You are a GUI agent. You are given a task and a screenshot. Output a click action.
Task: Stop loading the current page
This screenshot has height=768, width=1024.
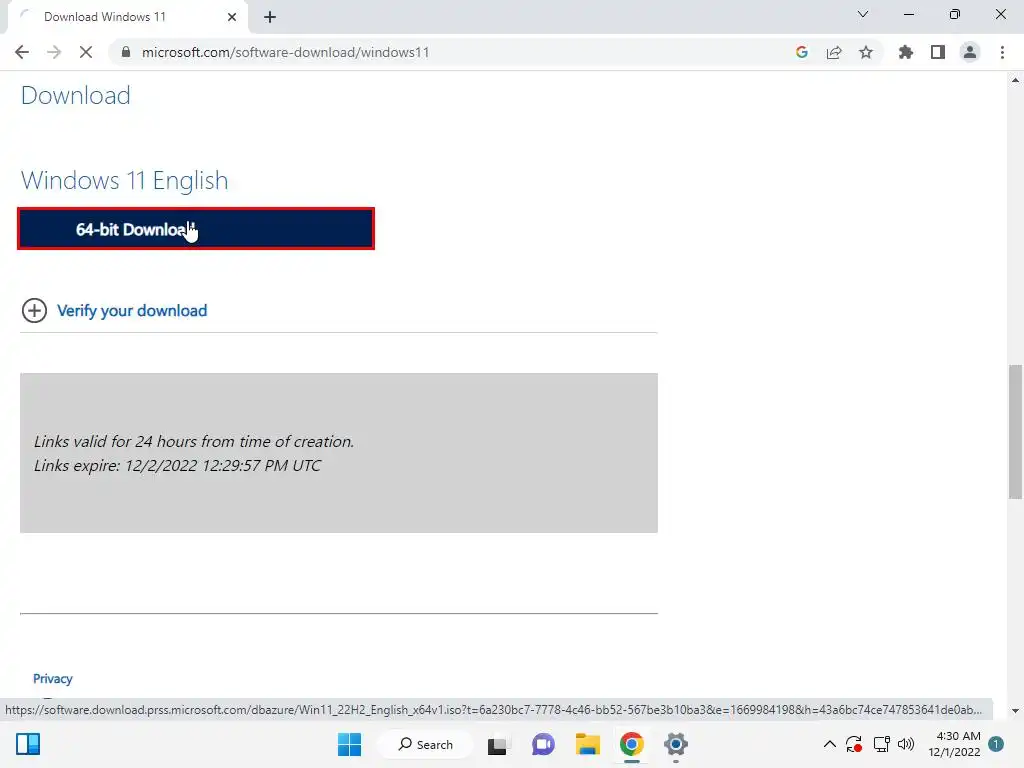click(x=86, y=52)
